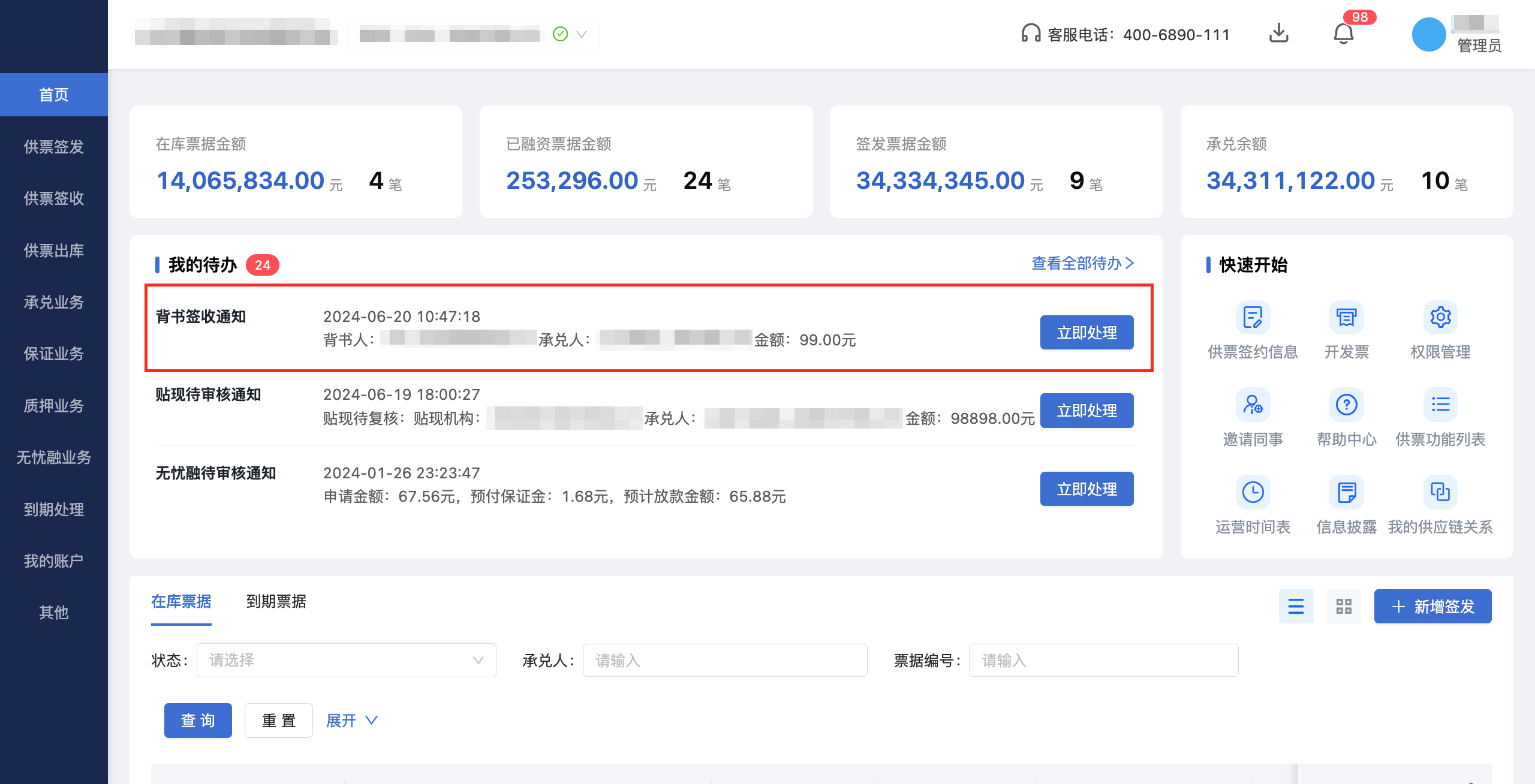Switch to the 到期票据 tab
This screenshot has height=784, width=1535.
pos(276,601)
